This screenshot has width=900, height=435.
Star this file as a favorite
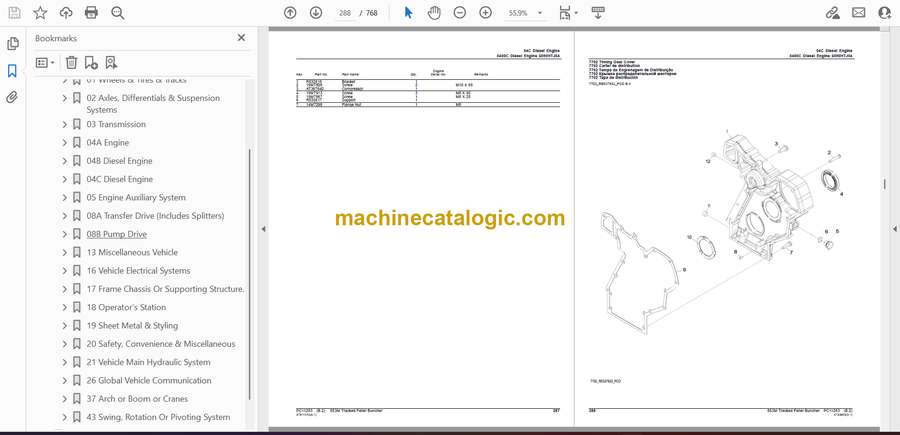[40, 13]
